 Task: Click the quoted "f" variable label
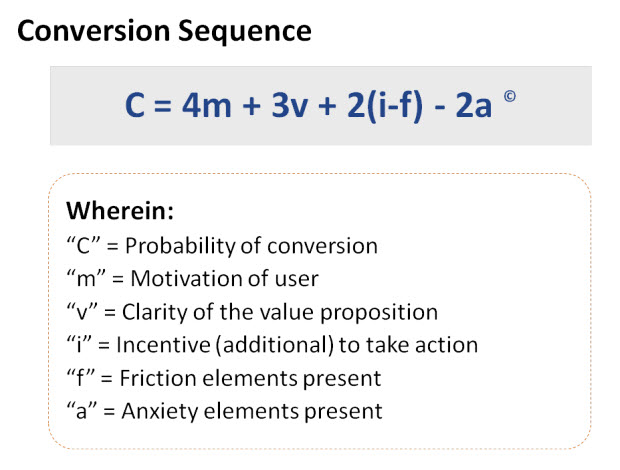click(x=78, y=378)
